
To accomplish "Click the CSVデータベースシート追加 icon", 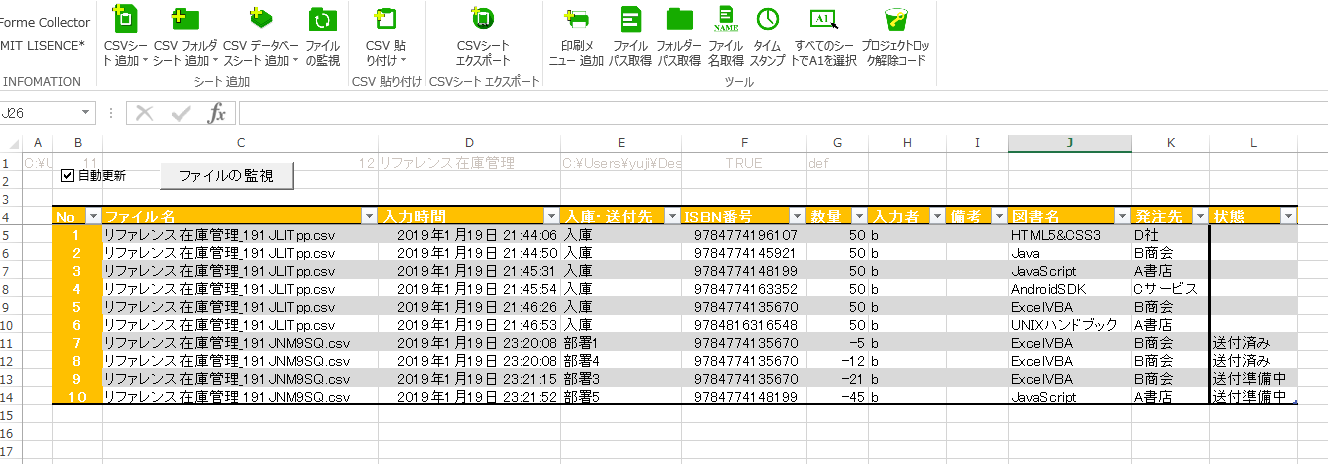I will coord(260,18).
